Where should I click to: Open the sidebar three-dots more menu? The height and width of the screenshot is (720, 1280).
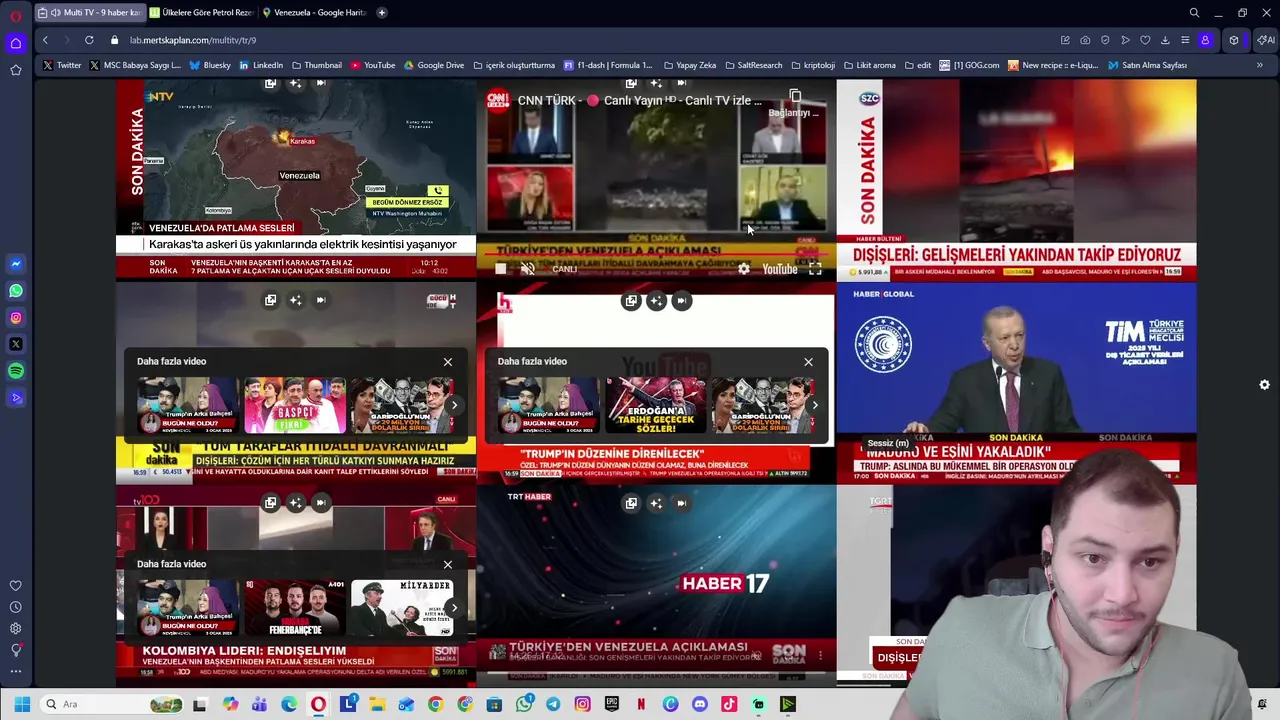click(x=15, y=671)
